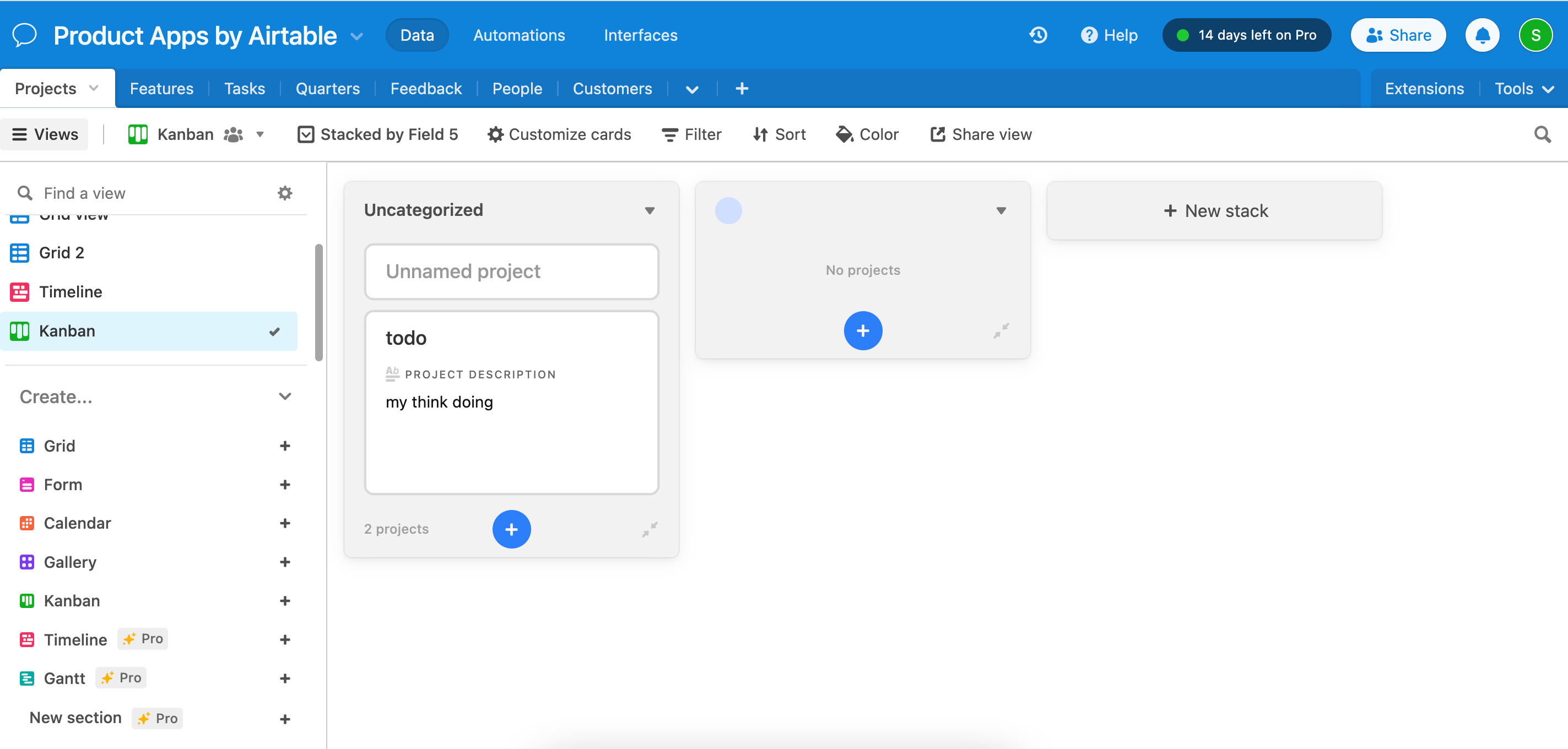Click plus to create Calendar view
This screenshot has height=749, width=1568.
click(285, 523)
